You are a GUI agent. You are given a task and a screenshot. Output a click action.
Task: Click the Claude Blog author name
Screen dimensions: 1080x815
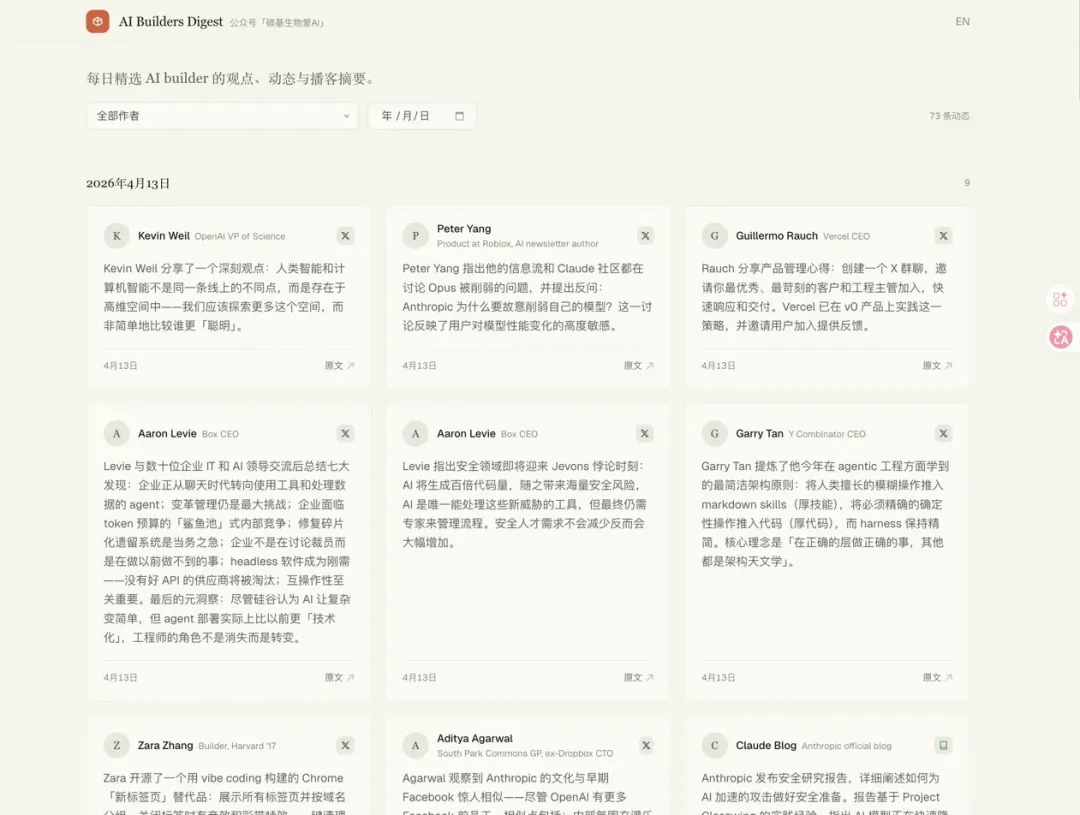pos(766,745)
